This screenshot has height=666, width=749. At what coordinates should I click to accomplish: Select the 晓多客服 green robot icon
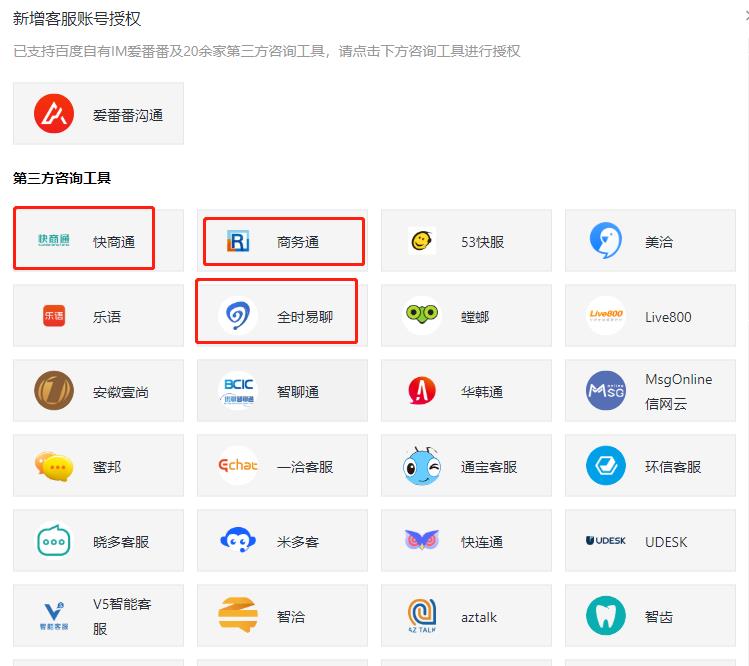54,540
